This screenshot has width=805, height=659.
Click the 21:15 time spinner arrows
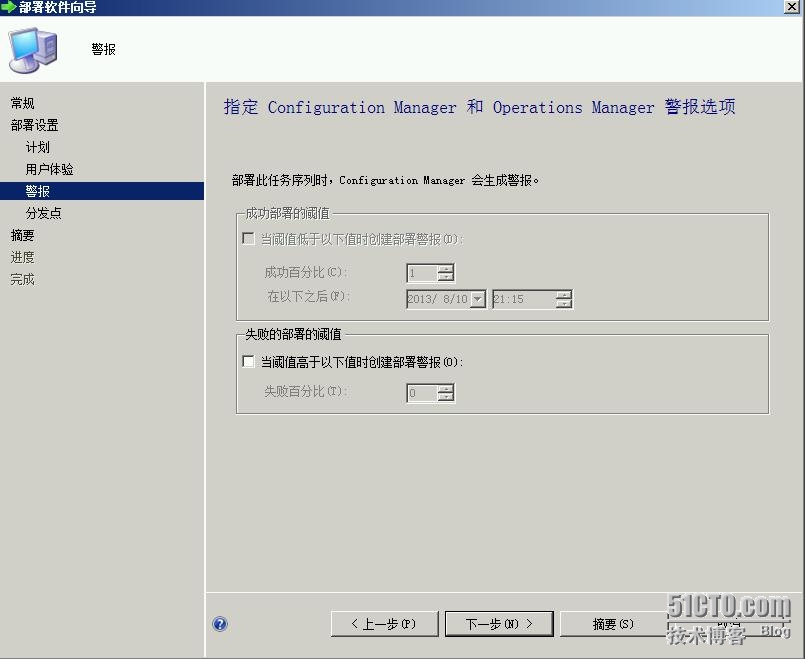(564, 299)
